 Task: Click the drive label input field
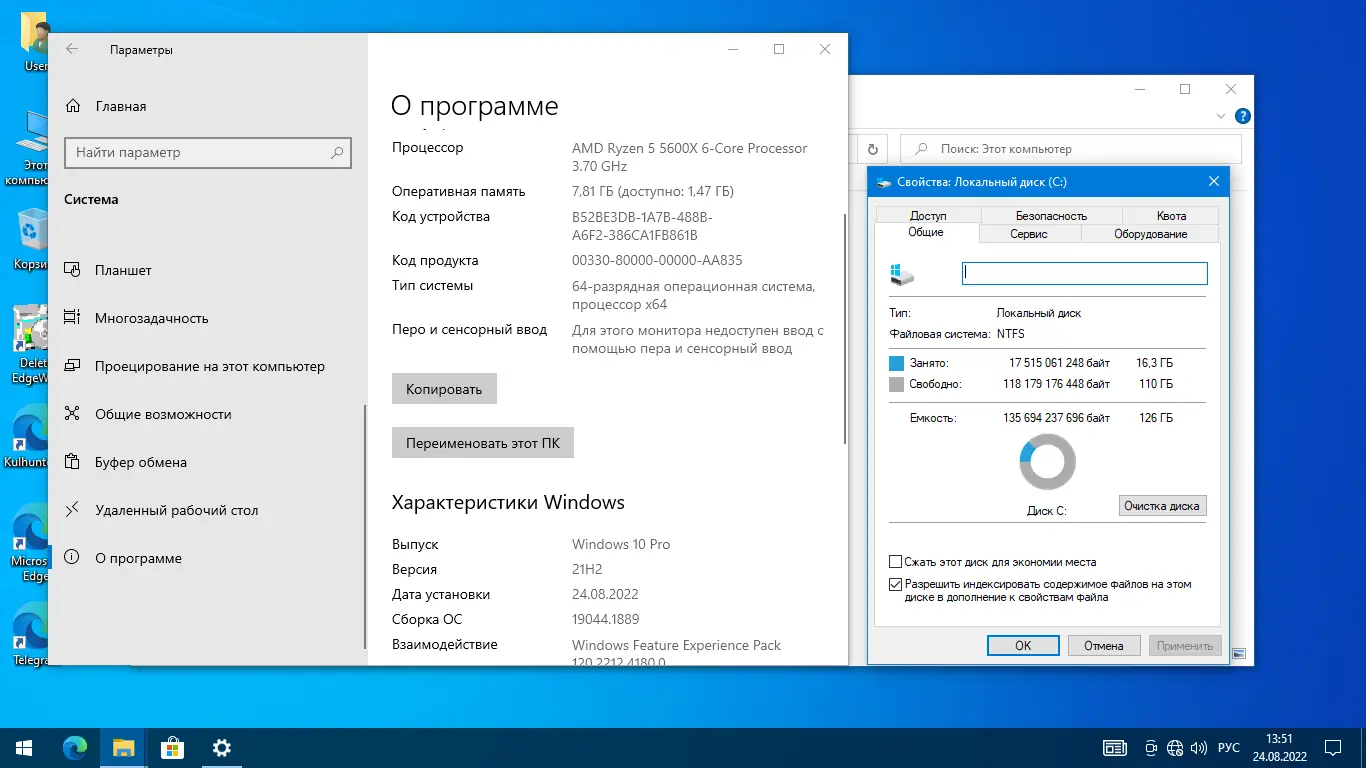click(x=1084, y=272)
